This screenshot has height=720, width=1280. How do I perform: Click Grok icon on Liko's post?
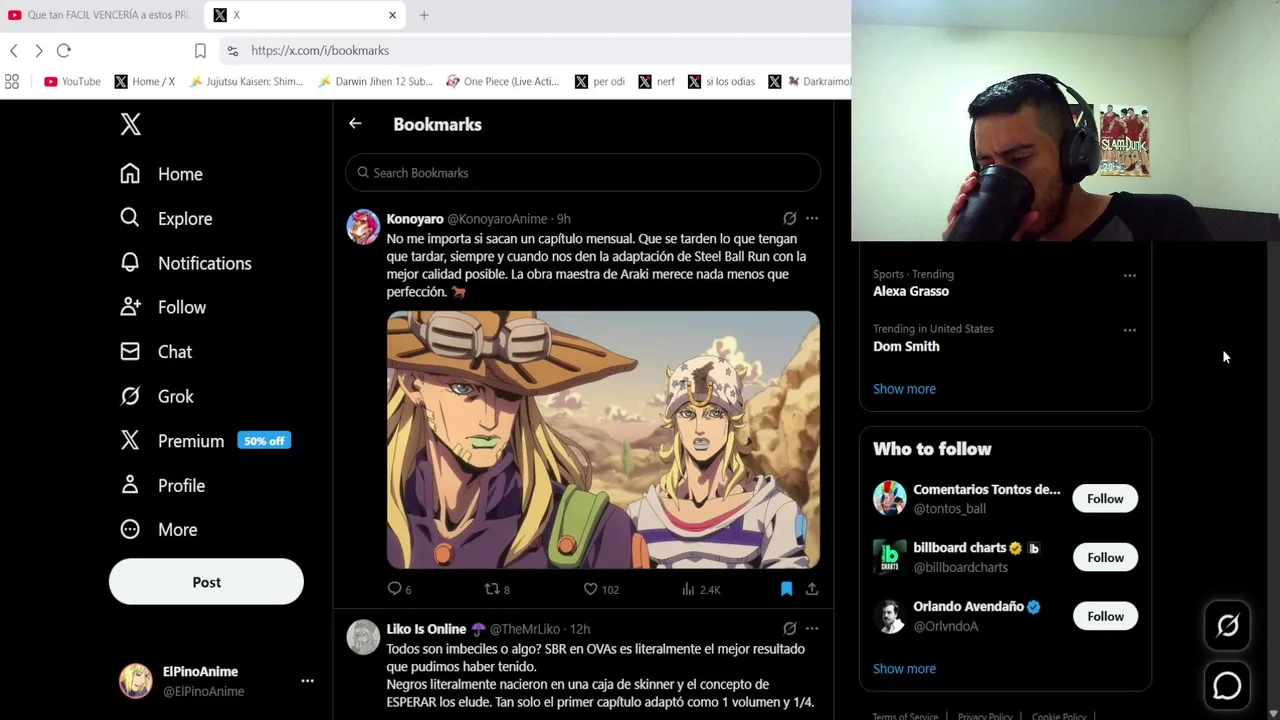click(789, 628)
